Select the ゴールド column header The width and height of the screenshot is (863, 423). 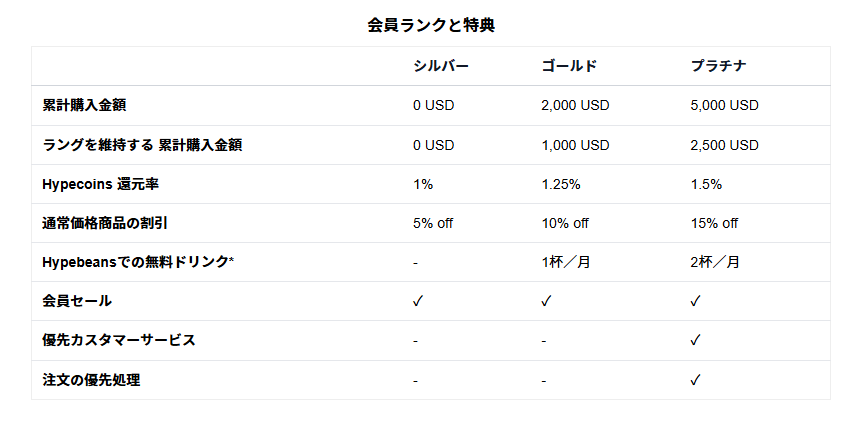tap(569, 66)
